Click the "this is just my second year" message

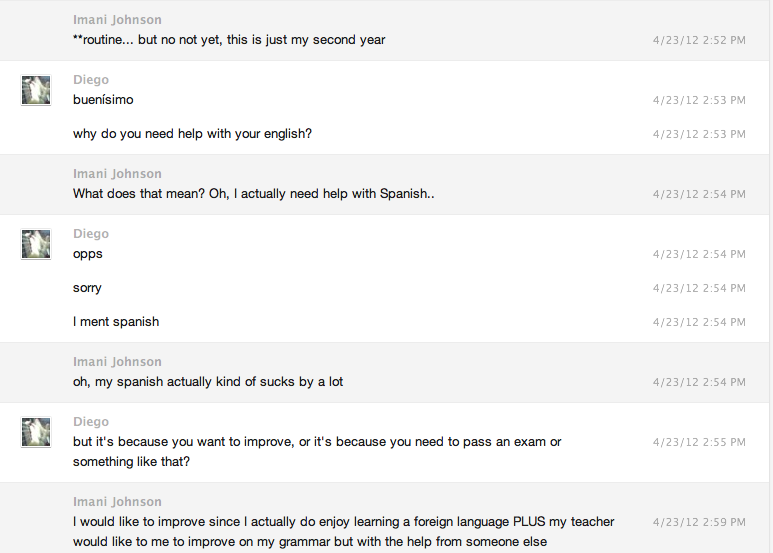pyautogui.click(x=229, y=40)
